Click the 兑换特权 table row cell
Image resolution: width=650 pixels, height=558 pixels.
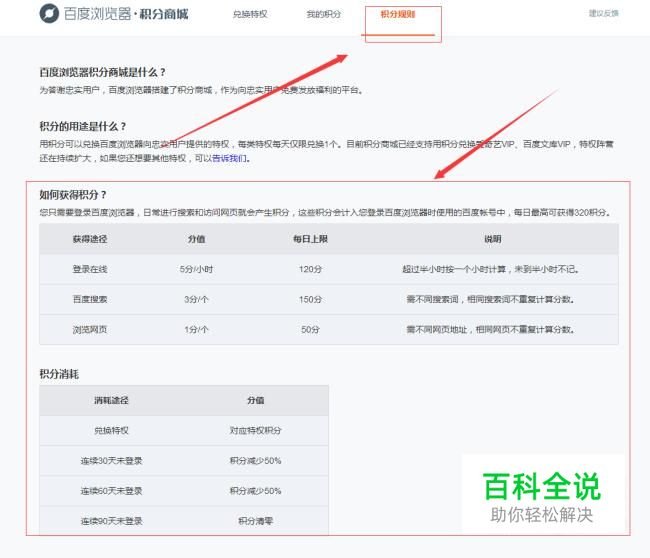tap(111, 431)
